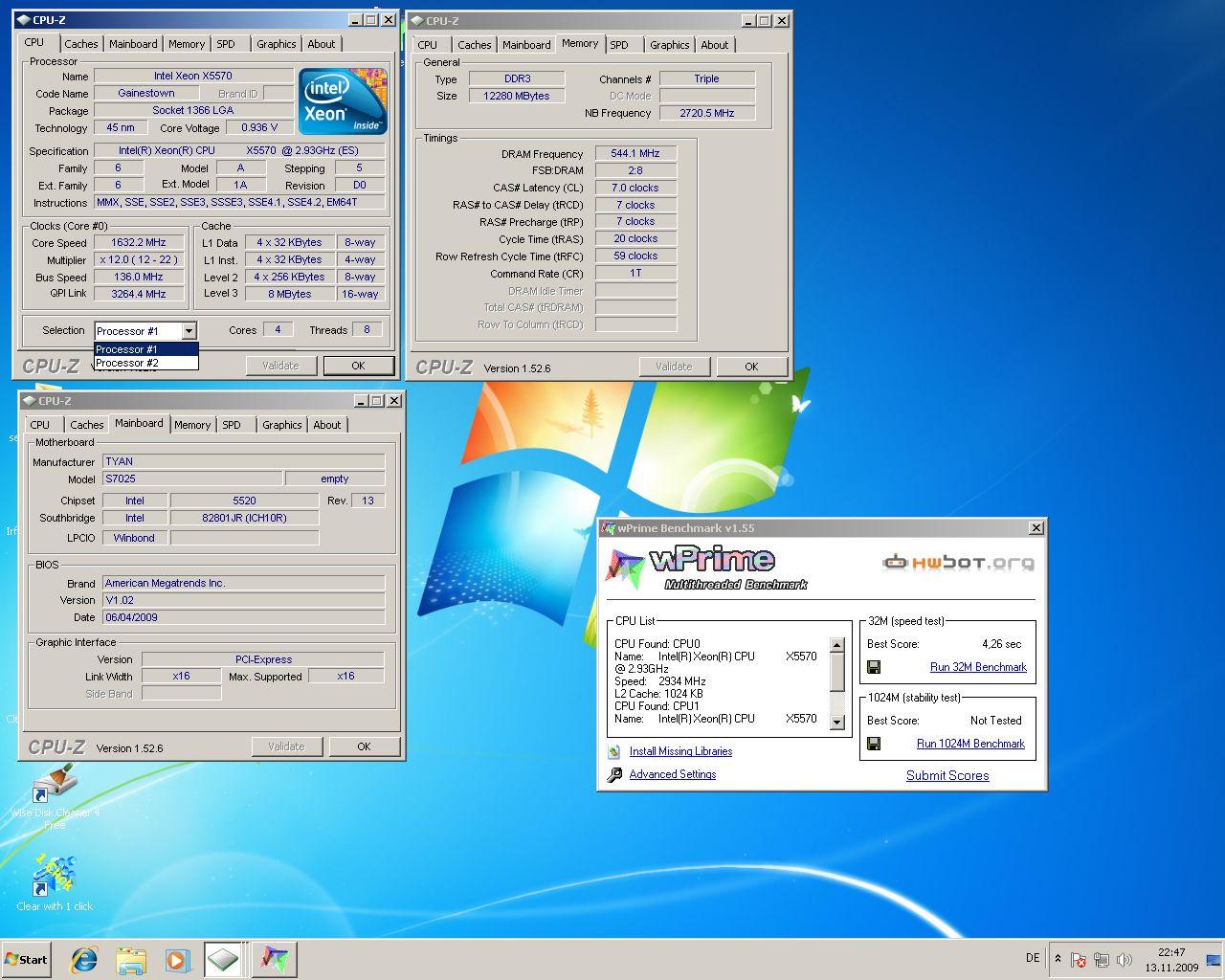Click the CPU-Z taskbar icon

(223, 959)
